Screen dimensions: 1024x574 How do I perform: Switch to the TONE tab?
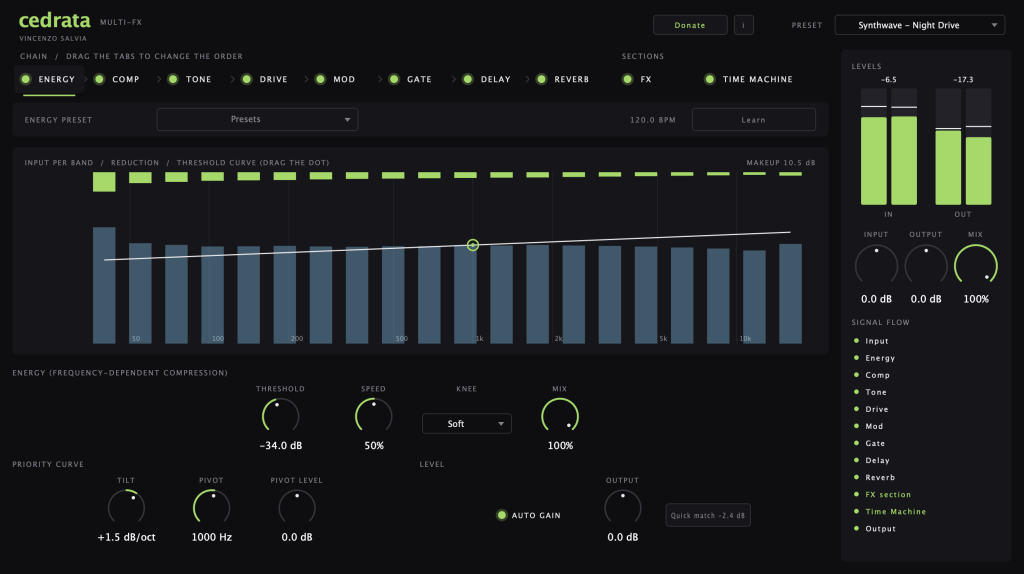point(199,80)
